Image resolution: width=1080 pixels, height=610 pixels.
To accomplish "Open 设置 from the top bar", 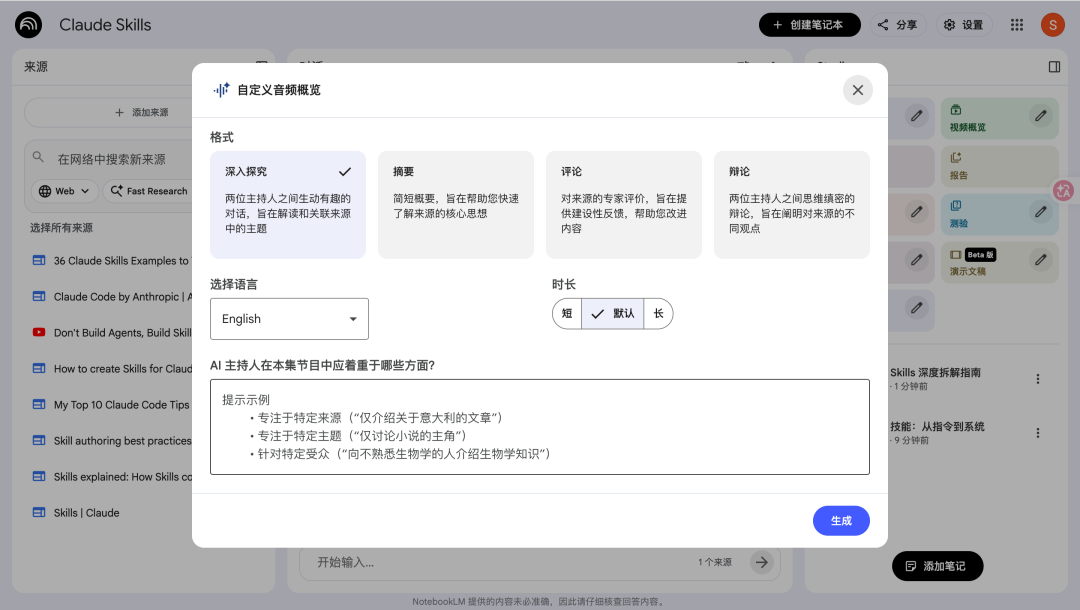I will (963, 25).
